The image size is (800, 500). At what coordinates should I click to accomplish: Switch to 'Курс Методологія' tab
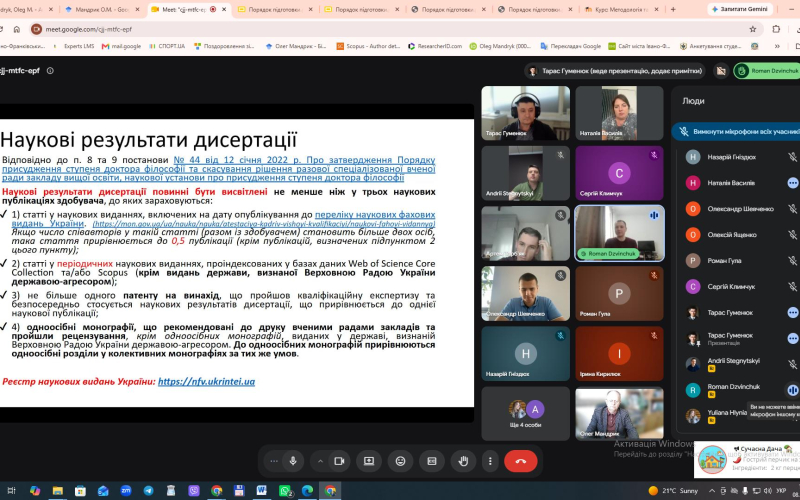[x=621, y=9]
